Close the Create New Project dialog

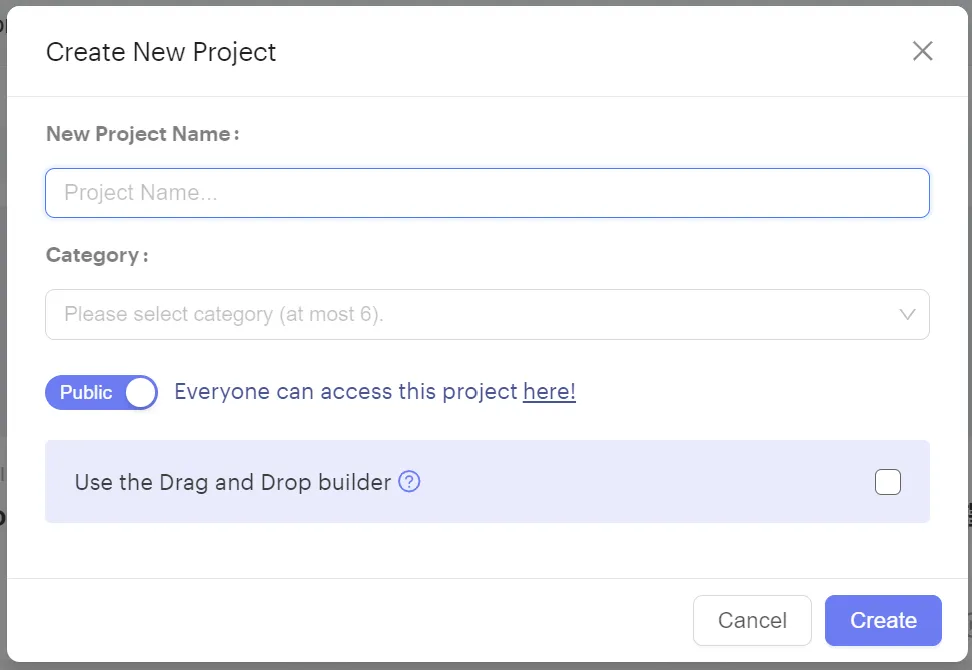coord(922,51)
